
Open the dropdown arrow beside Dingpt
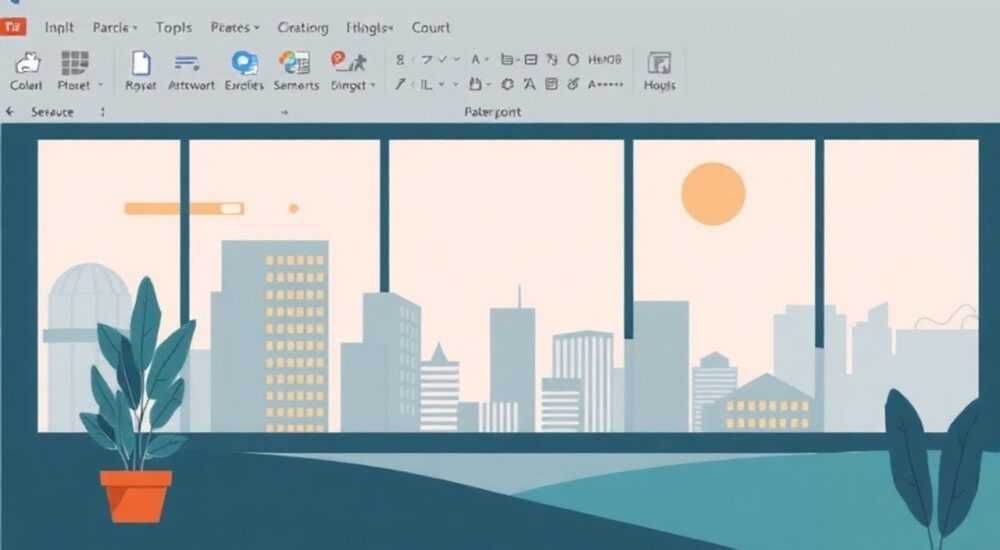pos(373,85)
